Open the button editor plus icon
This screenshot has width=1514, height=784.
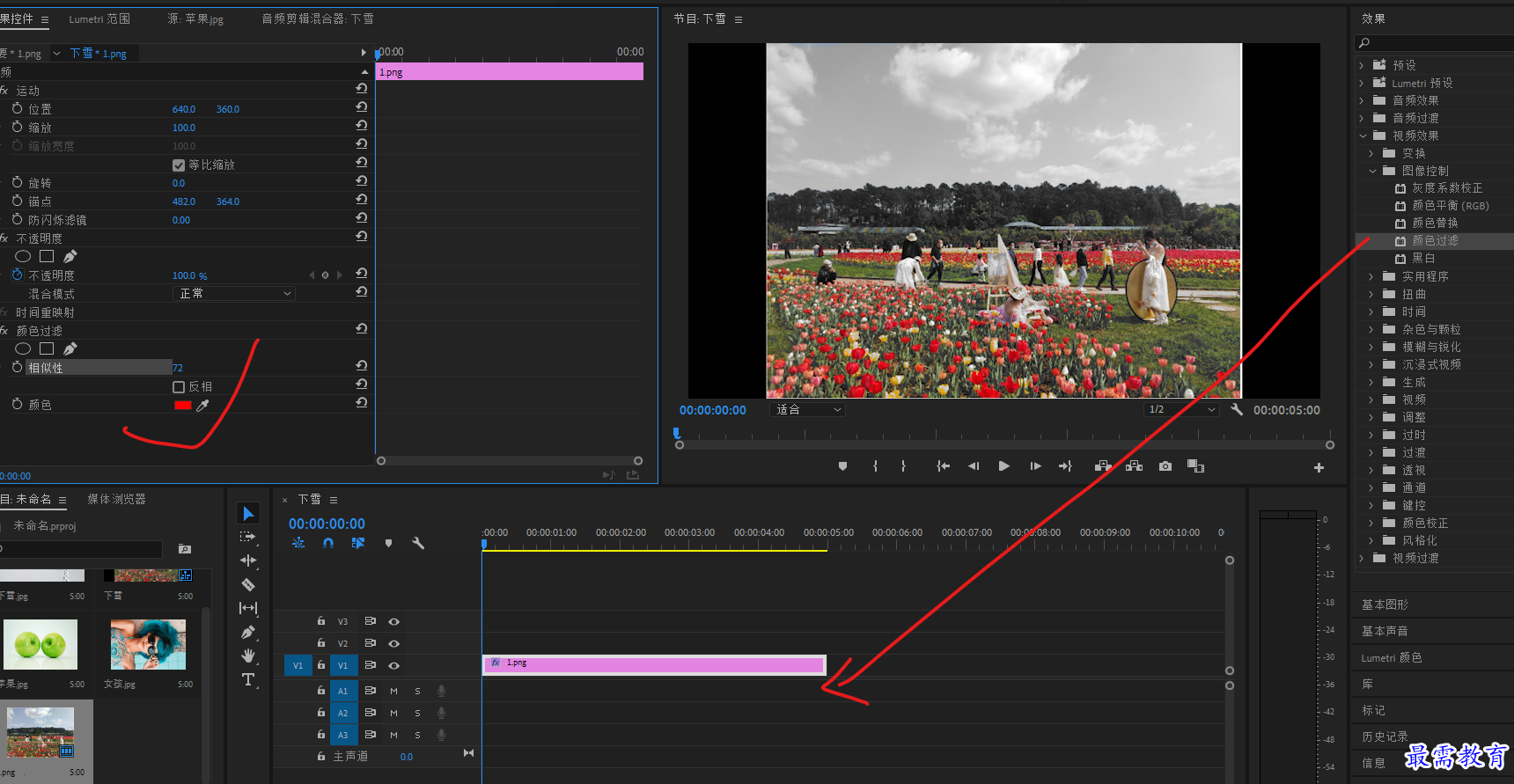pyautogui.click(x=1319, y=467)
